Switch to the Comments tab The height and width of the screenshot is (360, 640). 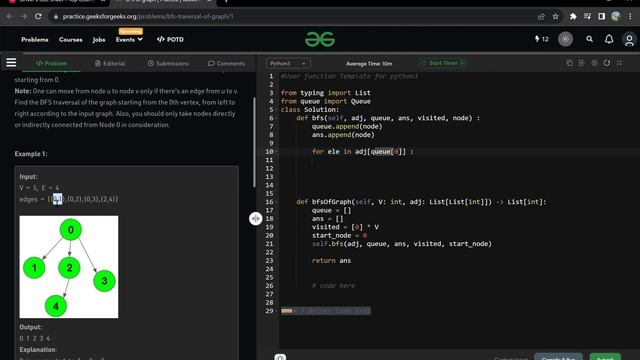pyautogui.click(x=227, y=63)
